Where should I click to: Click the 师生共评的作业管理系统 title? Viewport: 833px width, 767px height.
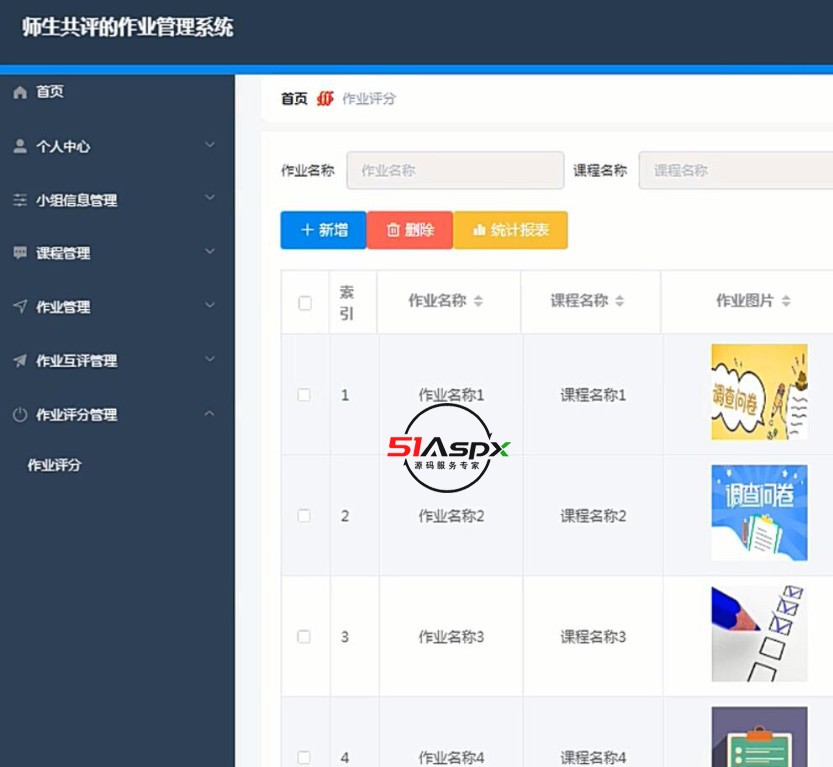pyautogui.click(x=128, y=27)
